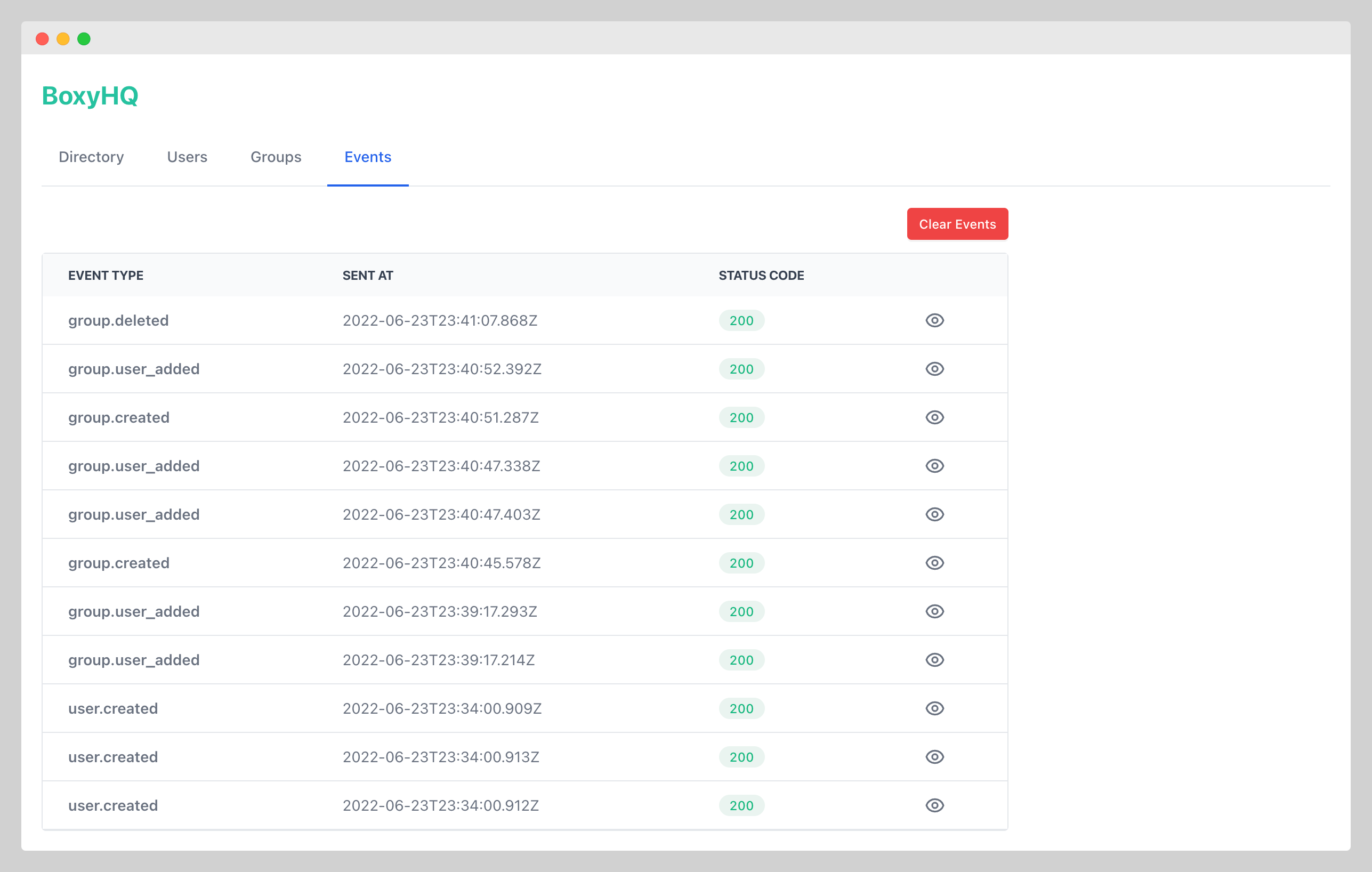Click the STATUS CODE column header
This screenshot has height=872, width=1372.
(x=761, y=275)
